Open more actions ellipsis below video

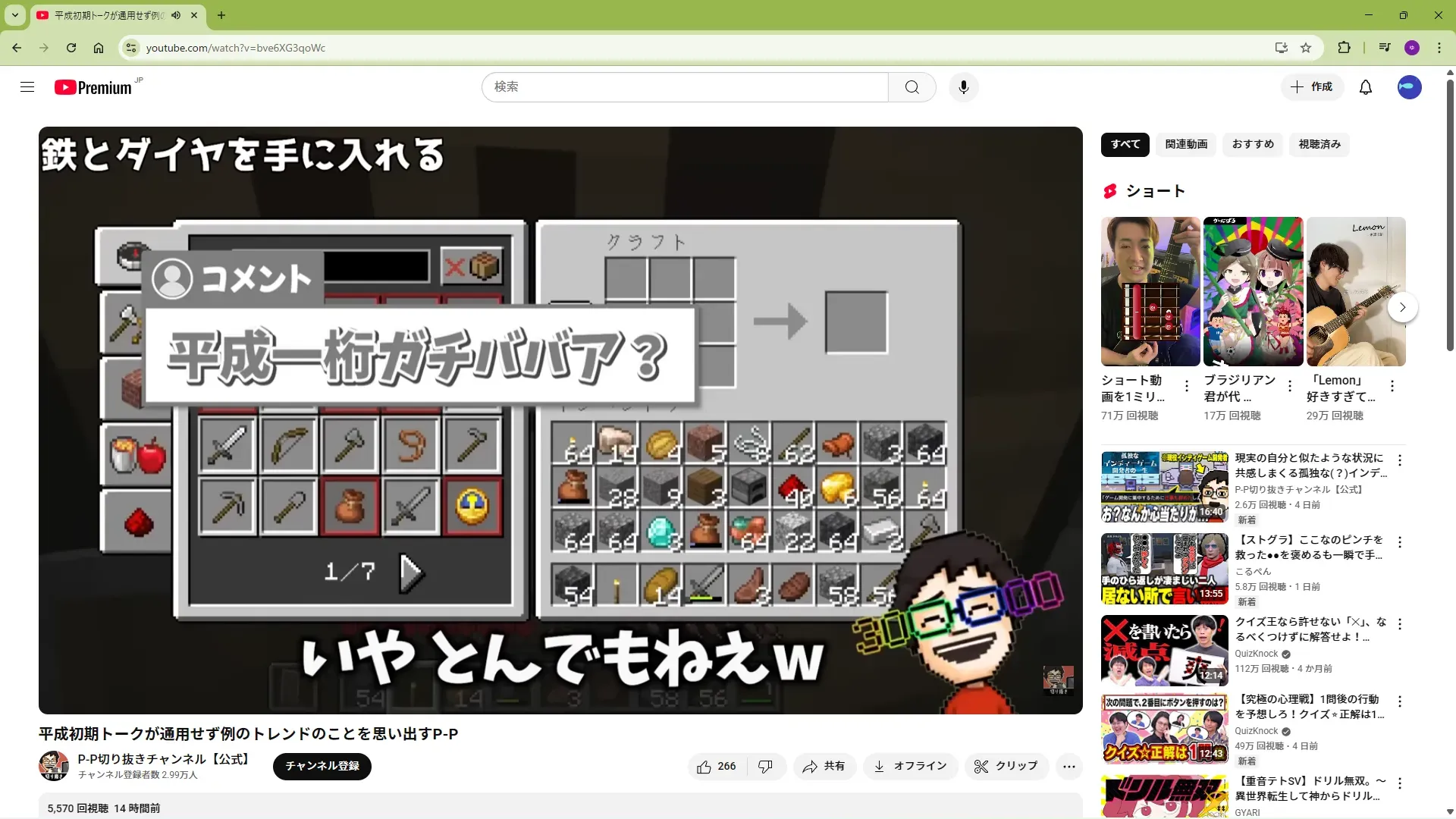1068,767
